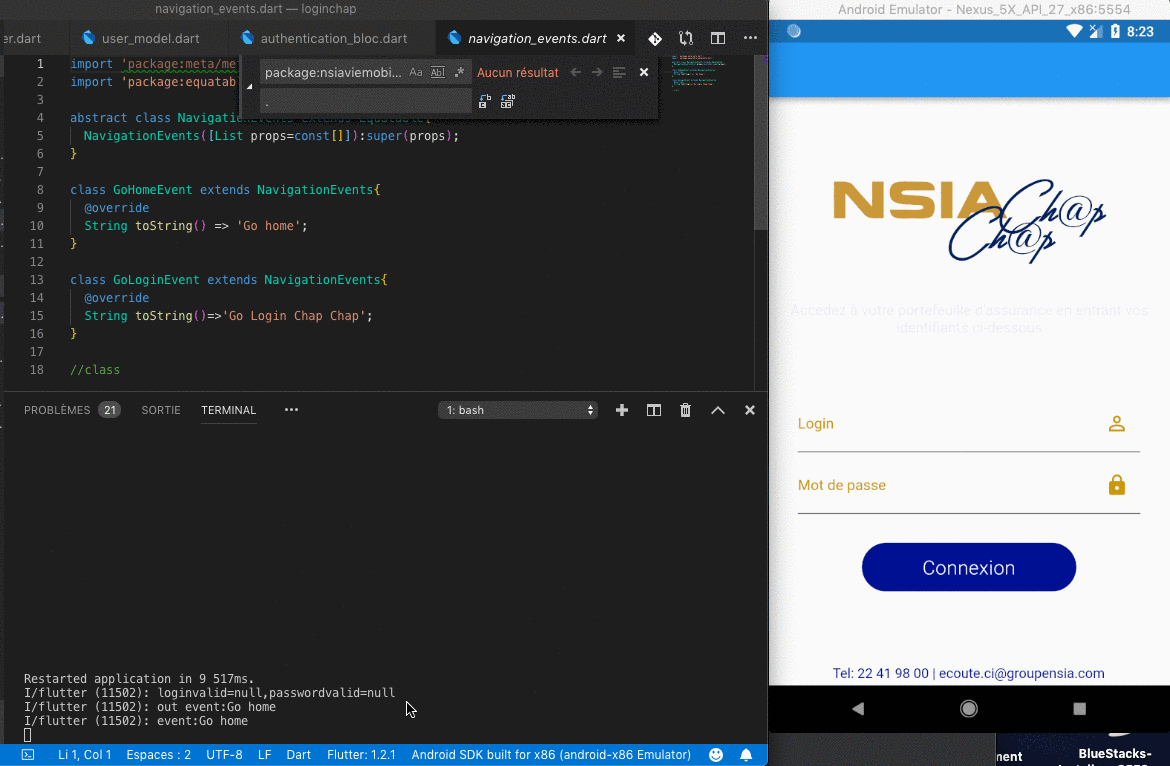Change language mode Dart in status bar
This screenshot has height=766, width=1170.
298,755
